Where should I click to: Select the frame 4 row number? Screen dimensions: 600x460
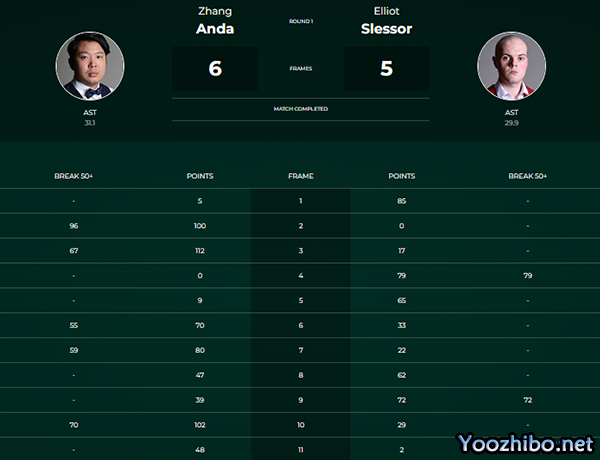click(300, 275)
